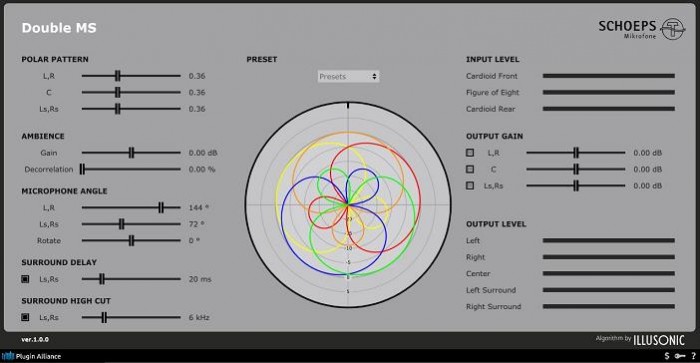Toggle Surround Delay Ls,Rs checkbox
700x363 pixels.
pos(25,279)
